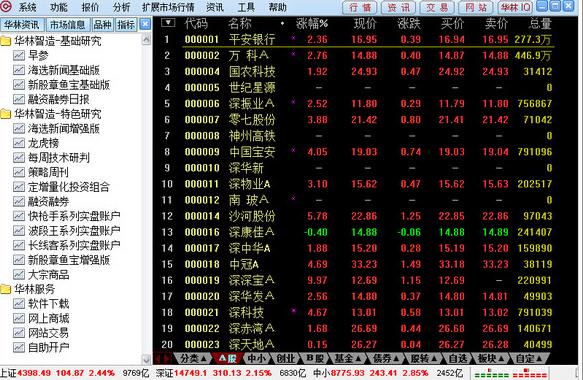Click the sidebar scrollbar down arrow
Viewport: 583px width, 380px height.
pos(146,359)
